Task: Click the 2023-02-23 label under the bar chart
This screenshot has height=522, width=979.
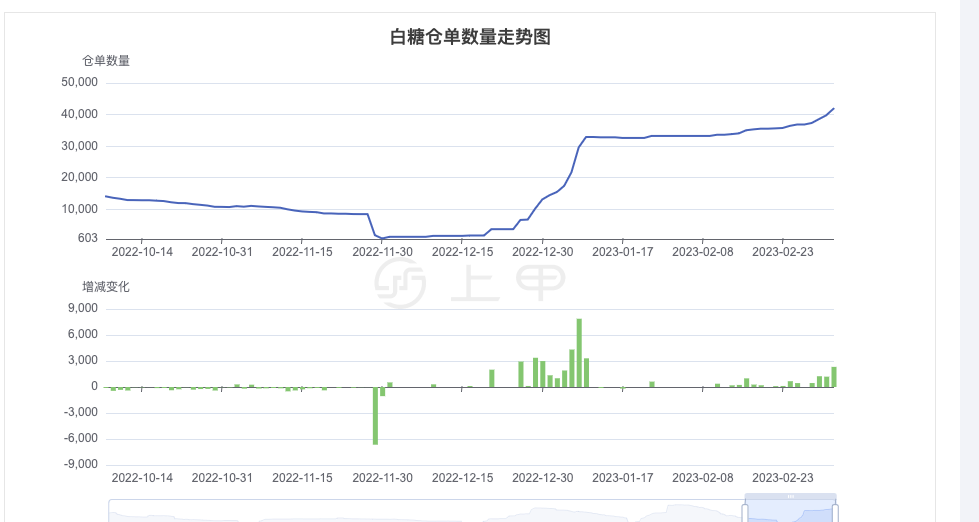Action: coord(782,478)
